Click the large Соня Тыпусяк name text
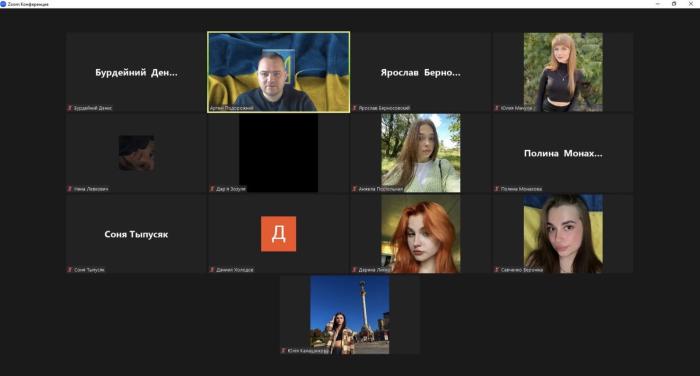The width and height of the screenshot is (700, 376). 136,234
